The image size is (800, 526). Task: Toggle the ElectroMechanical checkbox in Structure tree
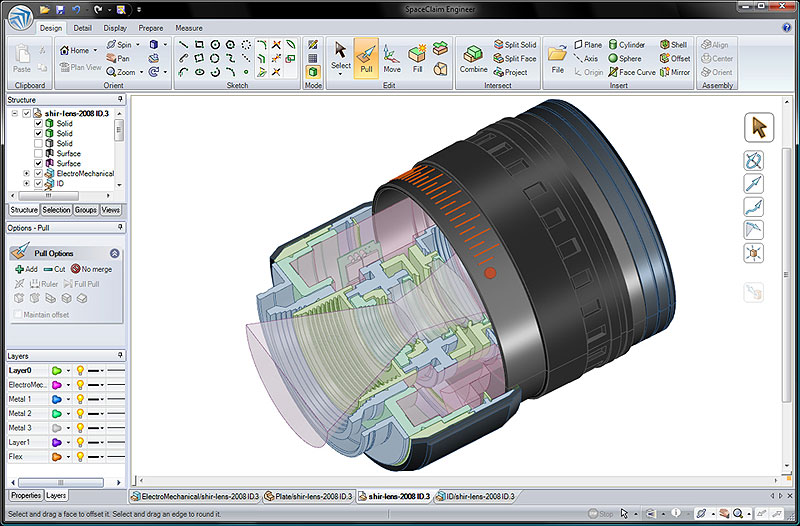click(x=39, y=173)
